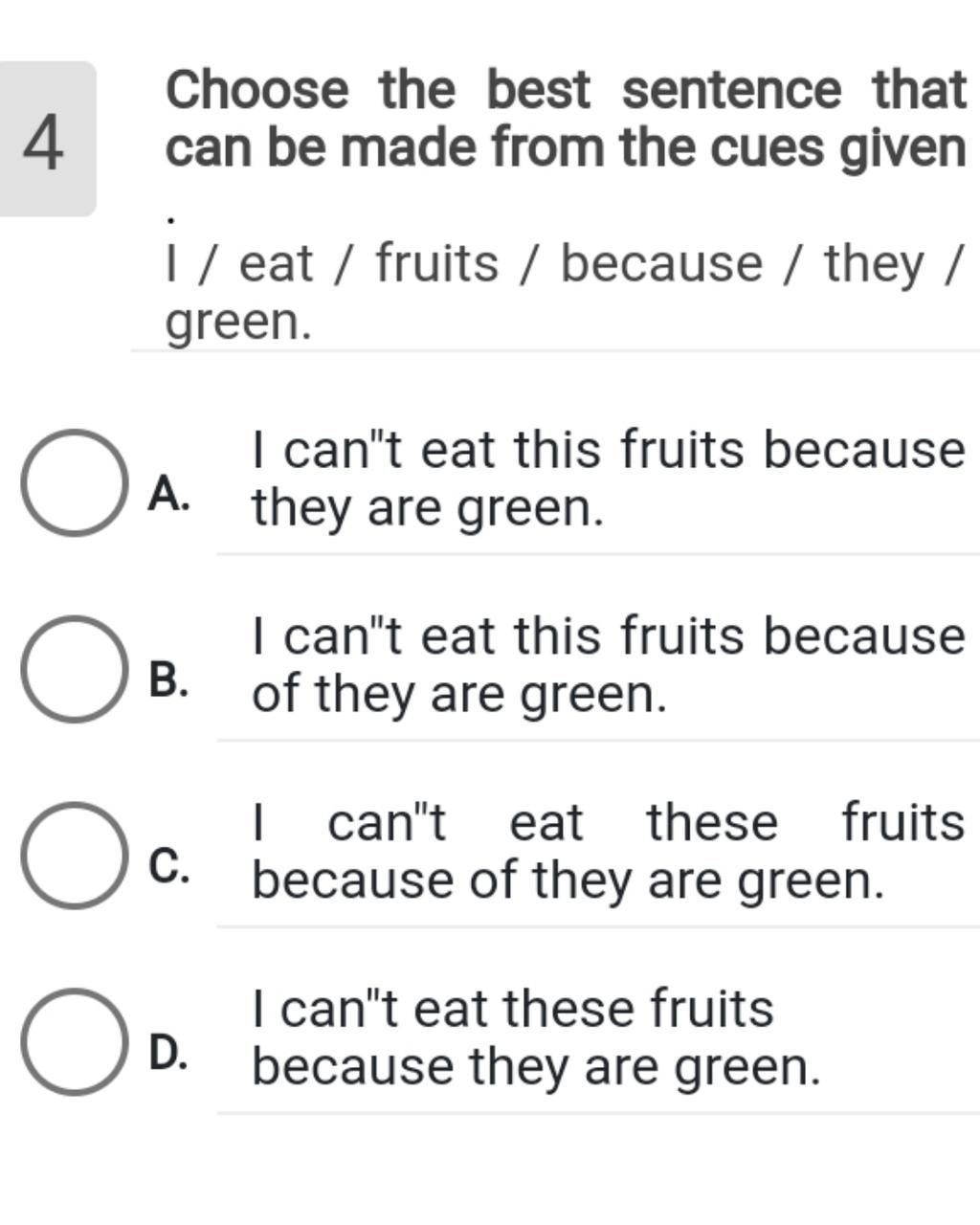Viewport: 980px width, 1225px height.
Task: Click the "D." option letter label
Action: click(170, 1054)
